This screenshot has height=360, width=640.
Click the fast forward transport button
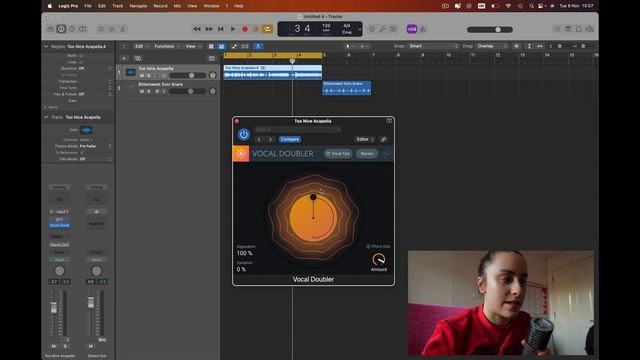click(x=209, y=29)
